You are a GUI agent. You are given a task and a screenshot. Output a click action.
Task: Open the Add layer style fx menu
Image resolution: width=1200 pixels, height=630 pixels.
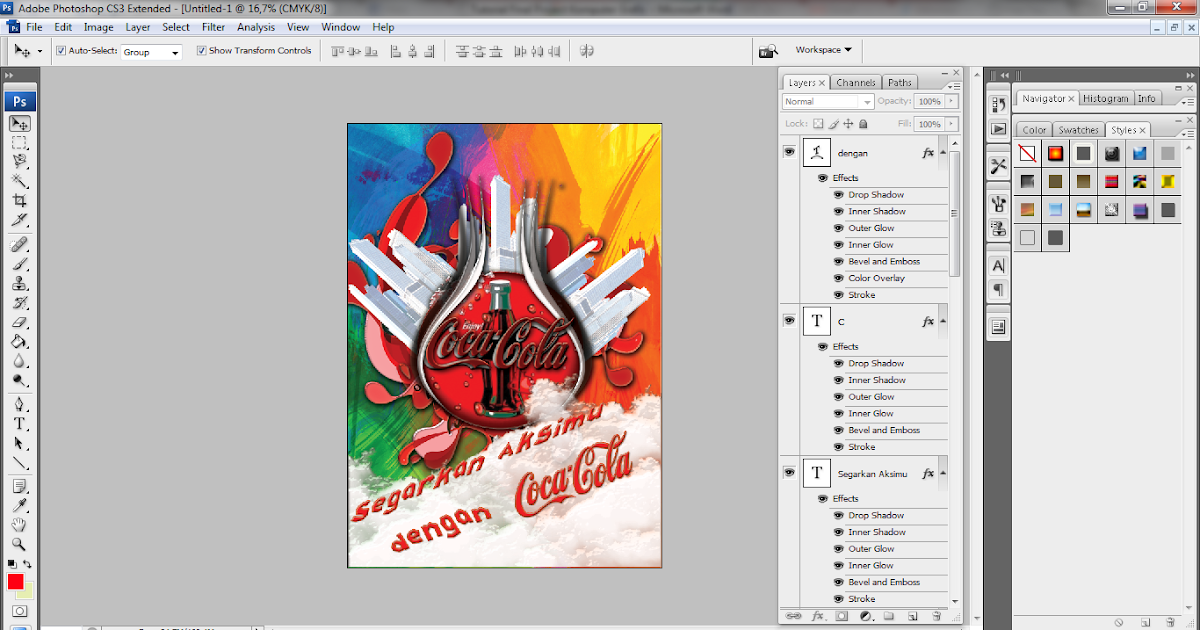pos(817,616)
